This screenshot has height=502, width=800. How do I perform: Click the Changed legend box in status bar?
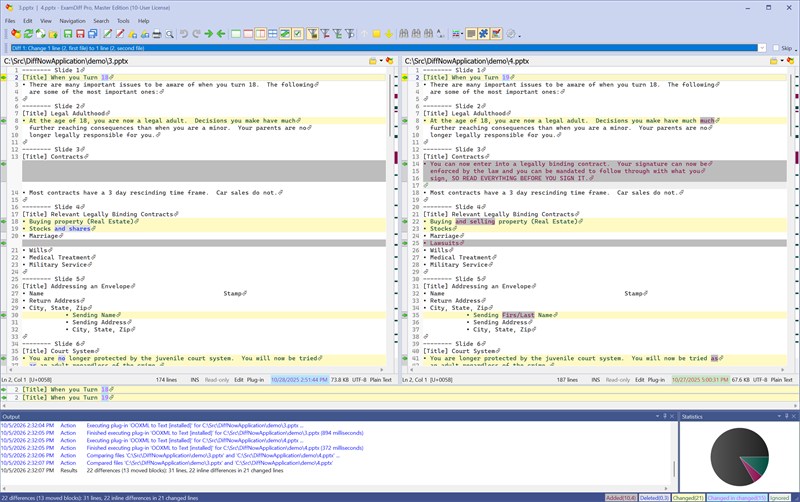pos(688,497)
